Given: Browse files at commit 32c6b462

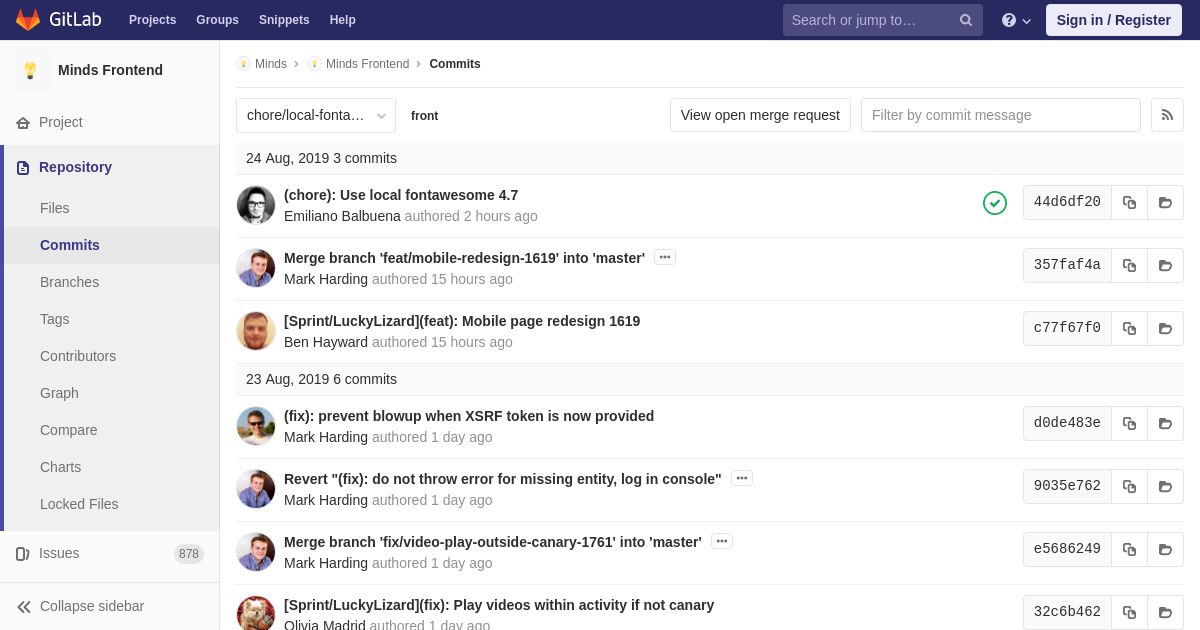Looking at the screenshot, I should tap(1165, 613).
